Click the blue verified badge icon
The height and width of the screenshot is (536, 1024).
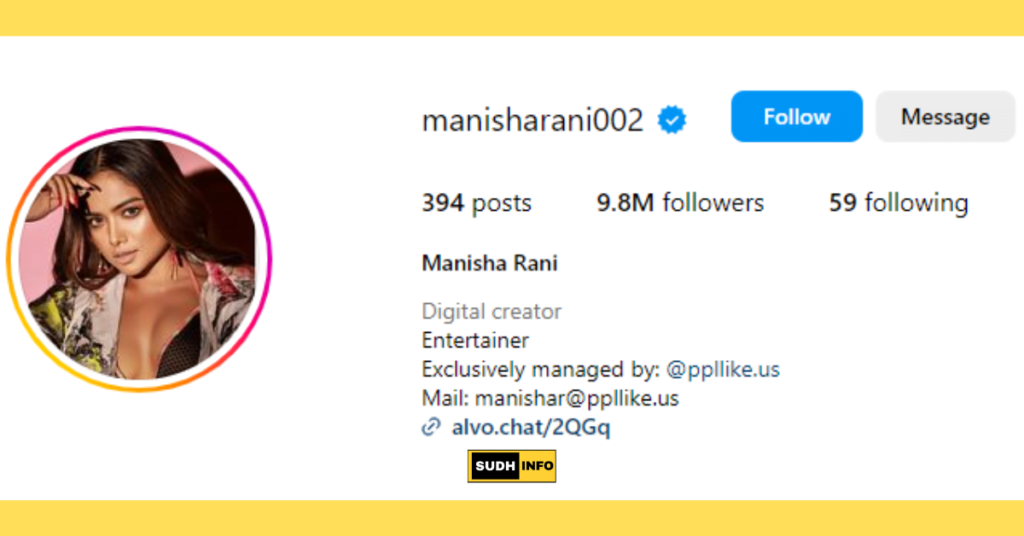[672, 119]
